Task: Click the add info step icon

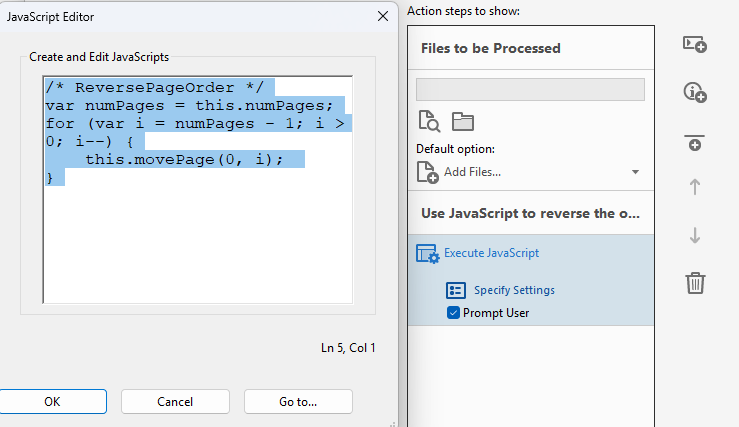Action: tap(695, 92)
